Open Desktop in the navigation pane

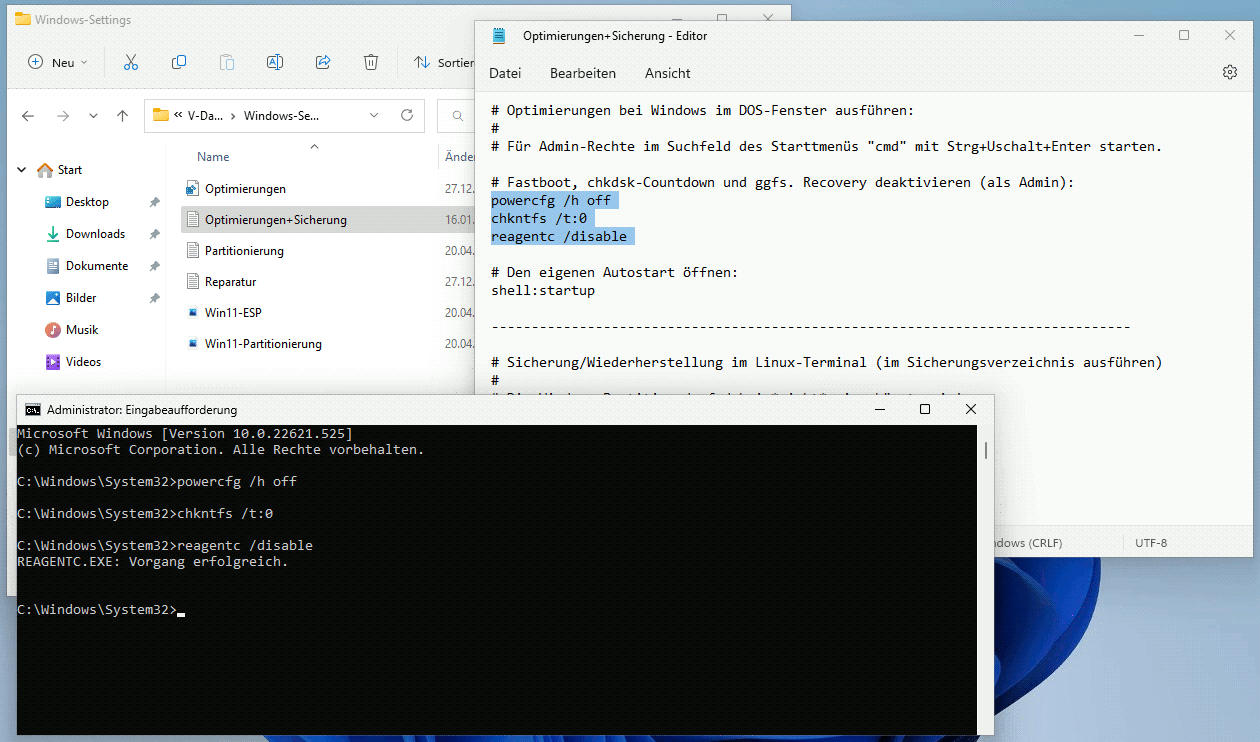(x=77, y=202)
